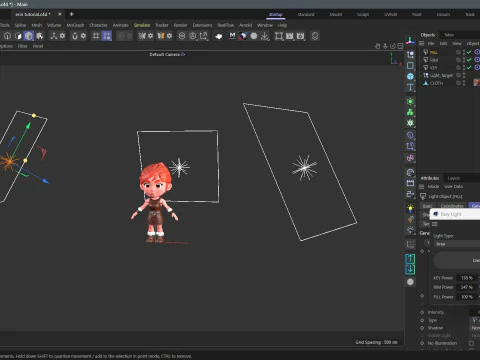Viewport: 480px width, 360px height.
Task: Click the yellow light bulb icon in sidebar
Action: click(410, 208)
